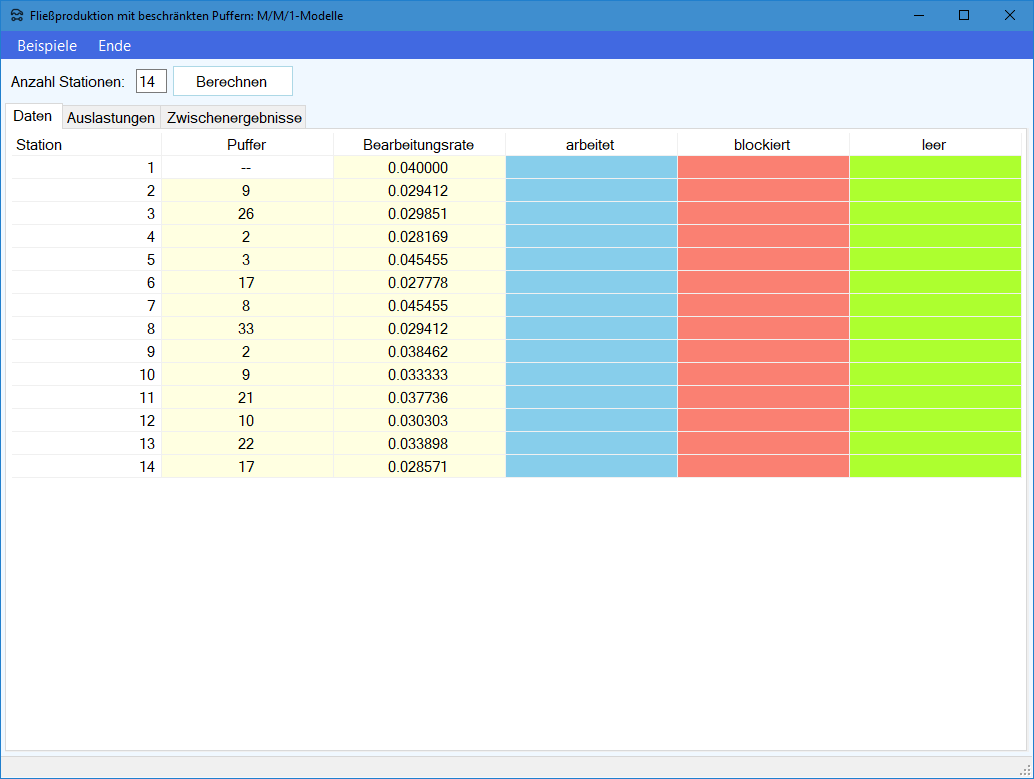The image size is (1034, 779).
Task: Select Bearbeitungsrate cell for station 1
Action: click(x=418, y=168)
